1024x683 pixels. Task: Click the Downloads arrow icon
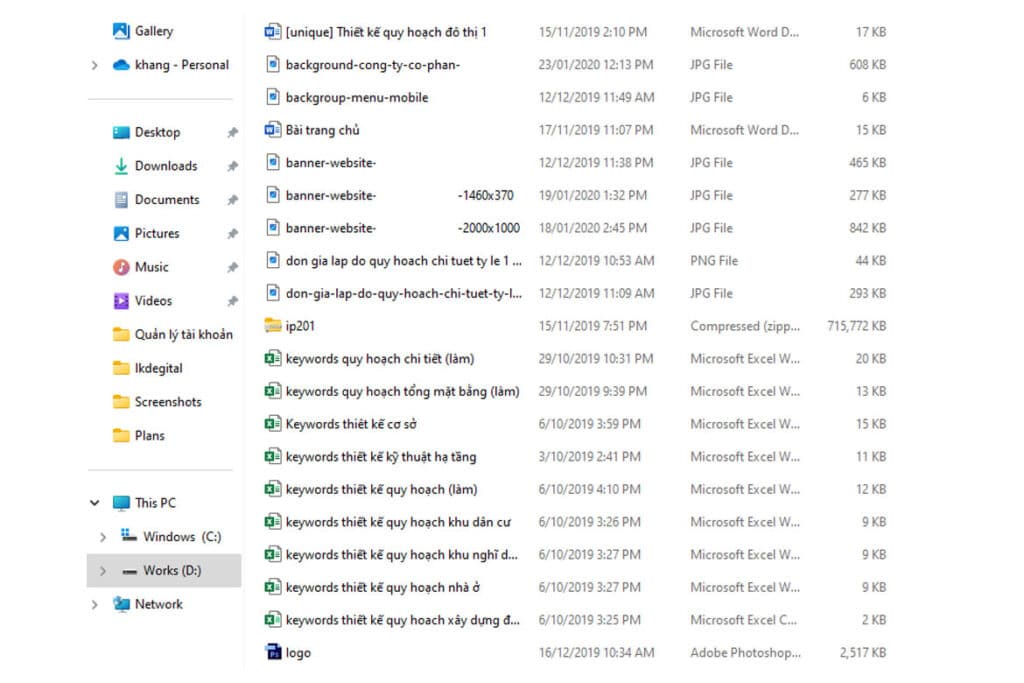click(x=121, y=166)
